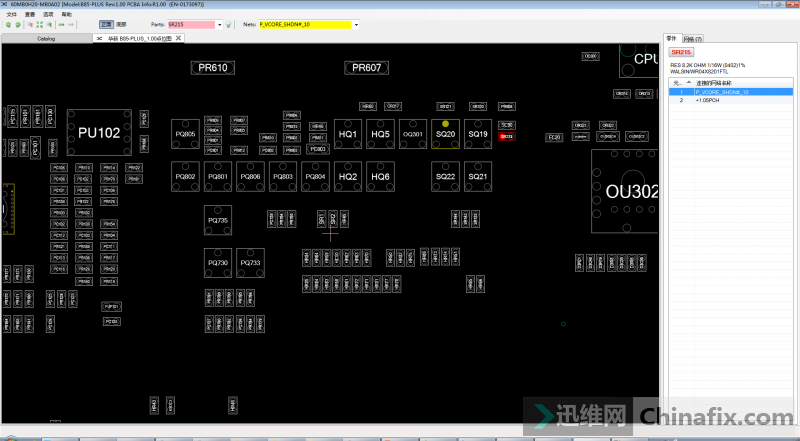Click component SQ19 on the board

[x=478, y=134]
